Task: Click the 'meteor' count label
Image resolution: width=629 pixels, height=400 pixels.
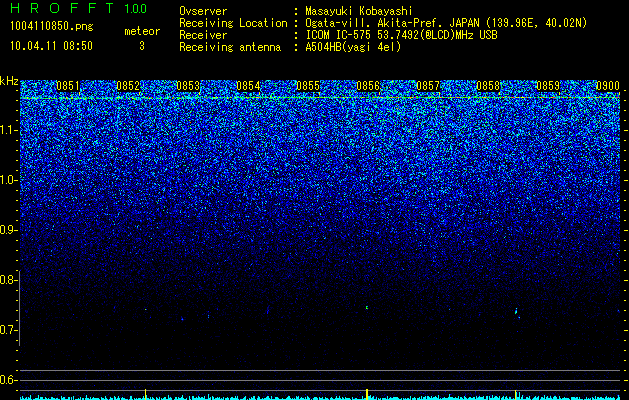Action: [142, 31]
